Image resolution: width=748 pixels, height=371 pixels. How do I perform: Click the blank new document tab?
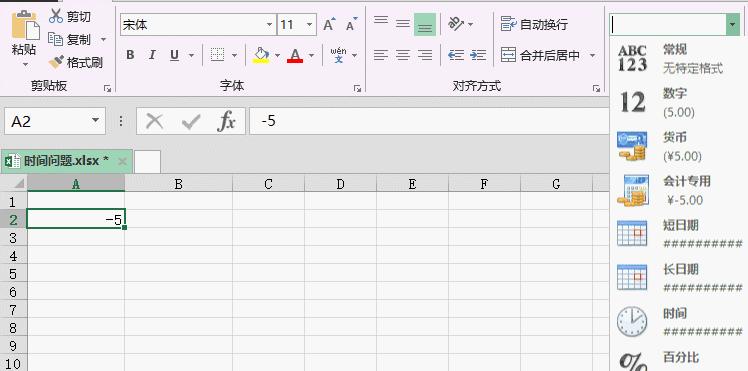click(147, 162)
